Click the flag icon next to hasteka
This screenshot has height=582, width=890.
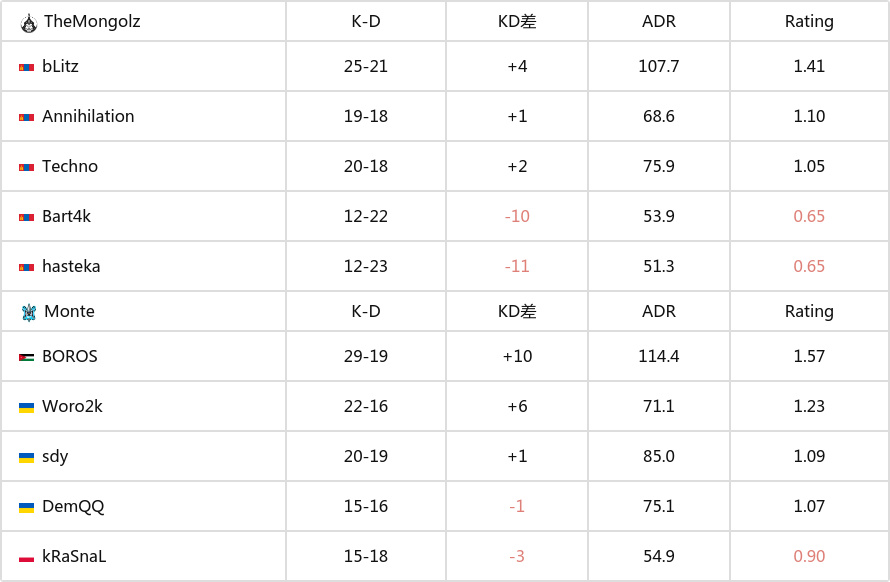click(26, 267)
